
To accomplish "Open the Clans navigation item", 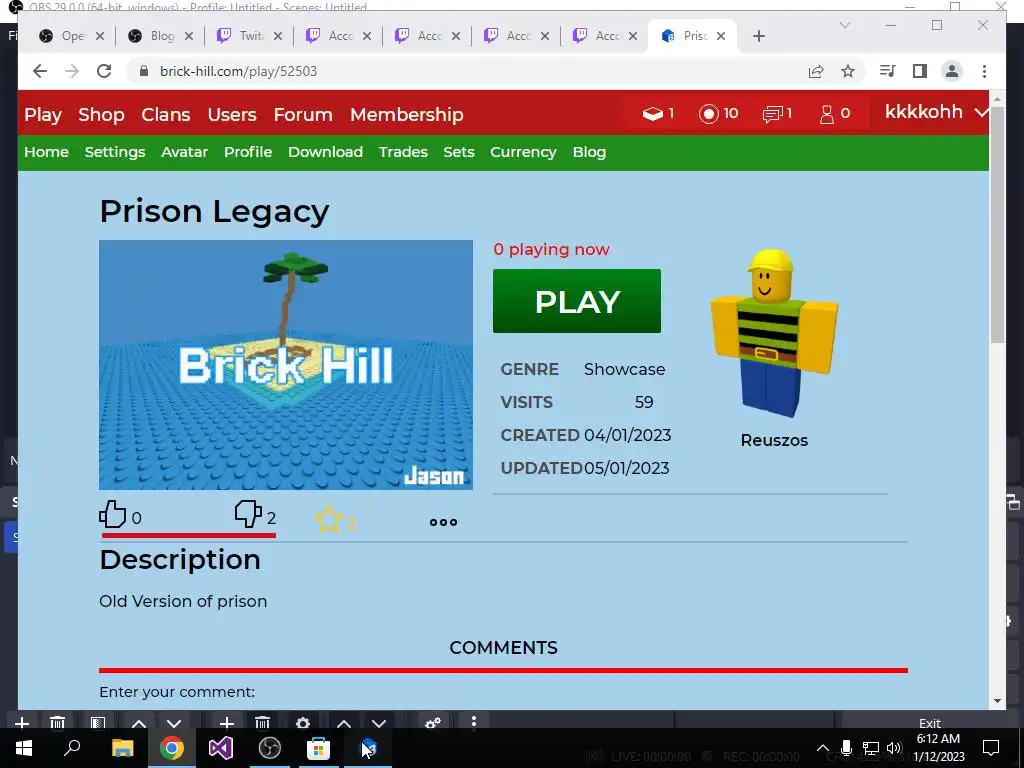I will 166,114.
